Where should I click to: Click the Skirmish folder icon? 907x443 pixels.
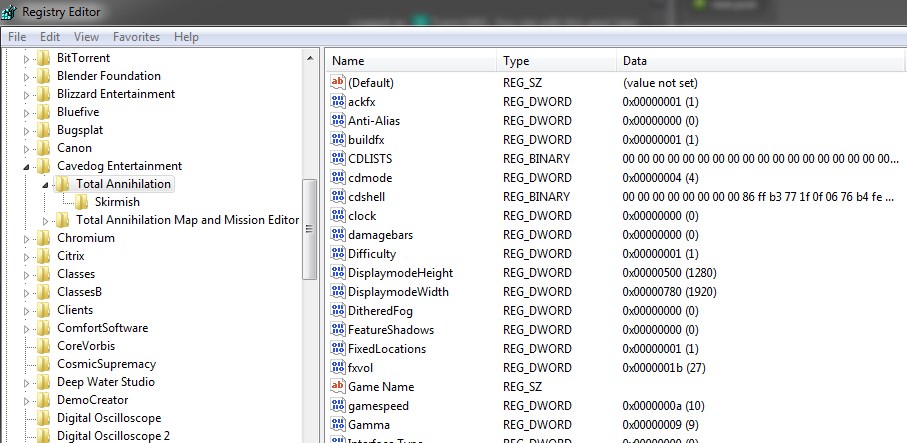[82, 202]
